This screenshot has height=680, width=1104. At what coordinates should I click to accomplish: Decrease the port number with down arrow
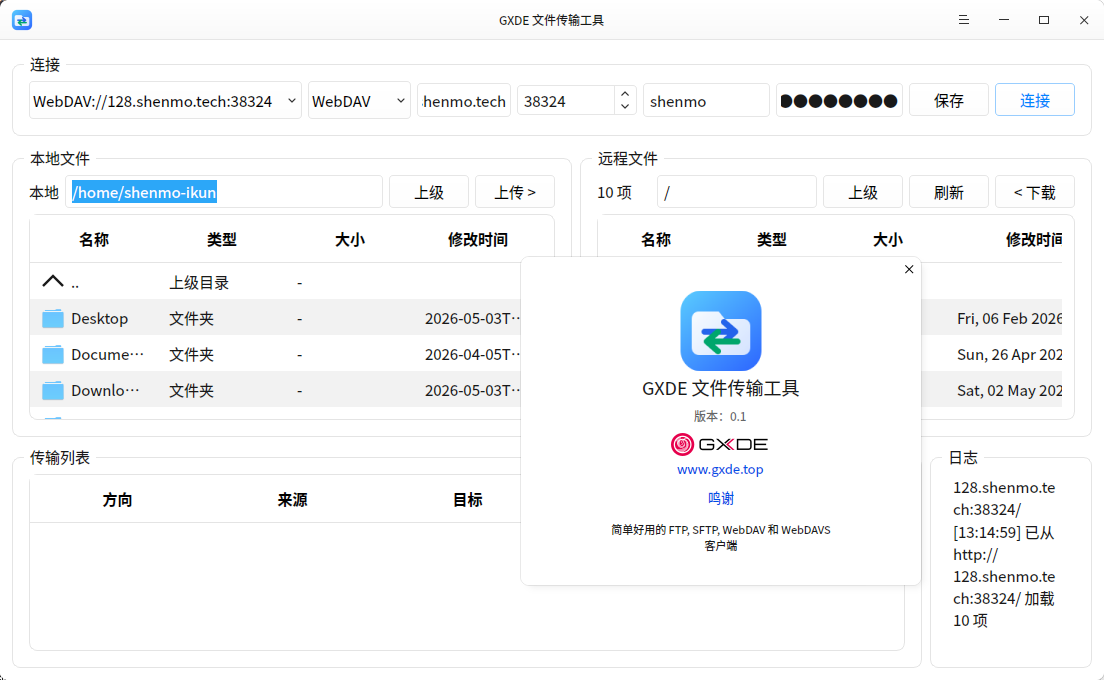(x=625, y=107)
